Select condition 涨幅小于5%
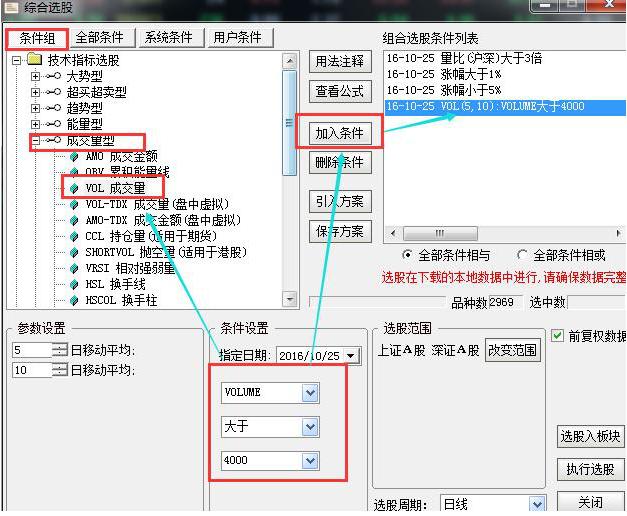 (444, 90)
